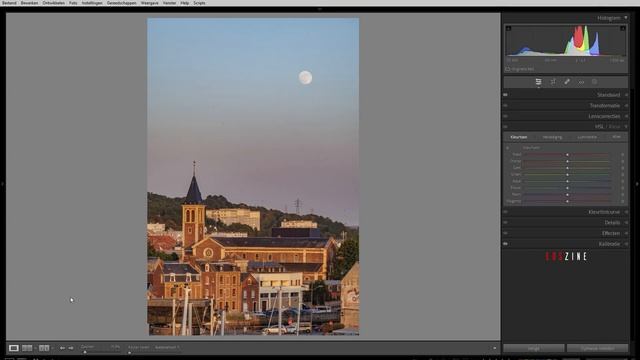Image resolution: width=640 pixels, height=360 pixels.
Task: Toggle the Origineel option under histogram
Action: 519,69
